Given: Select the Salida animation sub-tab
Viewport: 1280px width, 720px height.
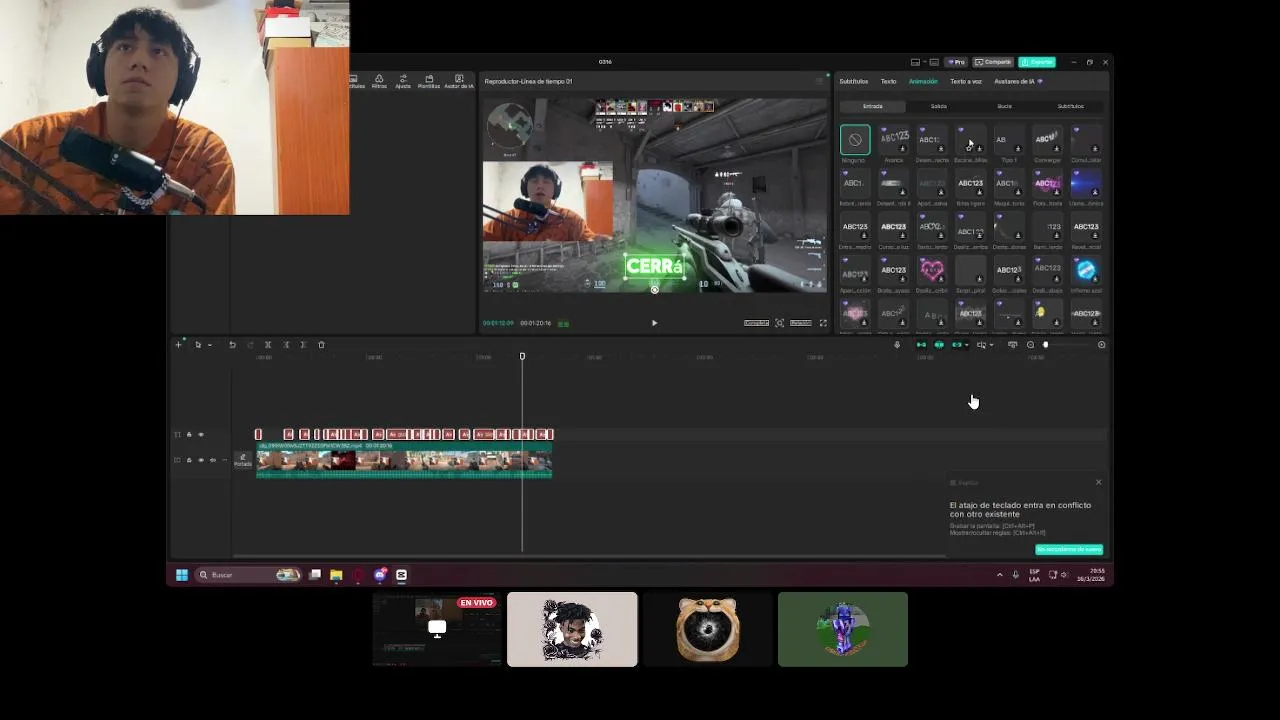Looking at the screenshot, I should (x=939, y=106).
